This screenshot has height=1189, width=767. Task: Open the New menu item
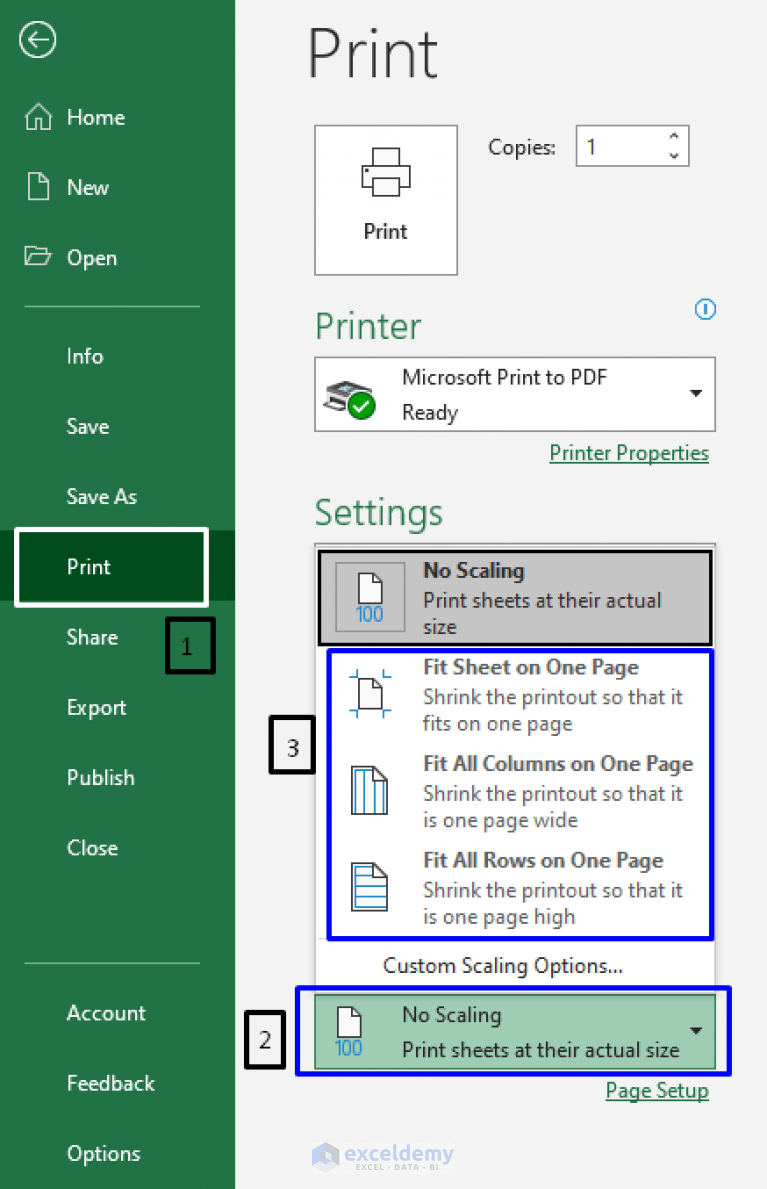(x=88, y=187)
